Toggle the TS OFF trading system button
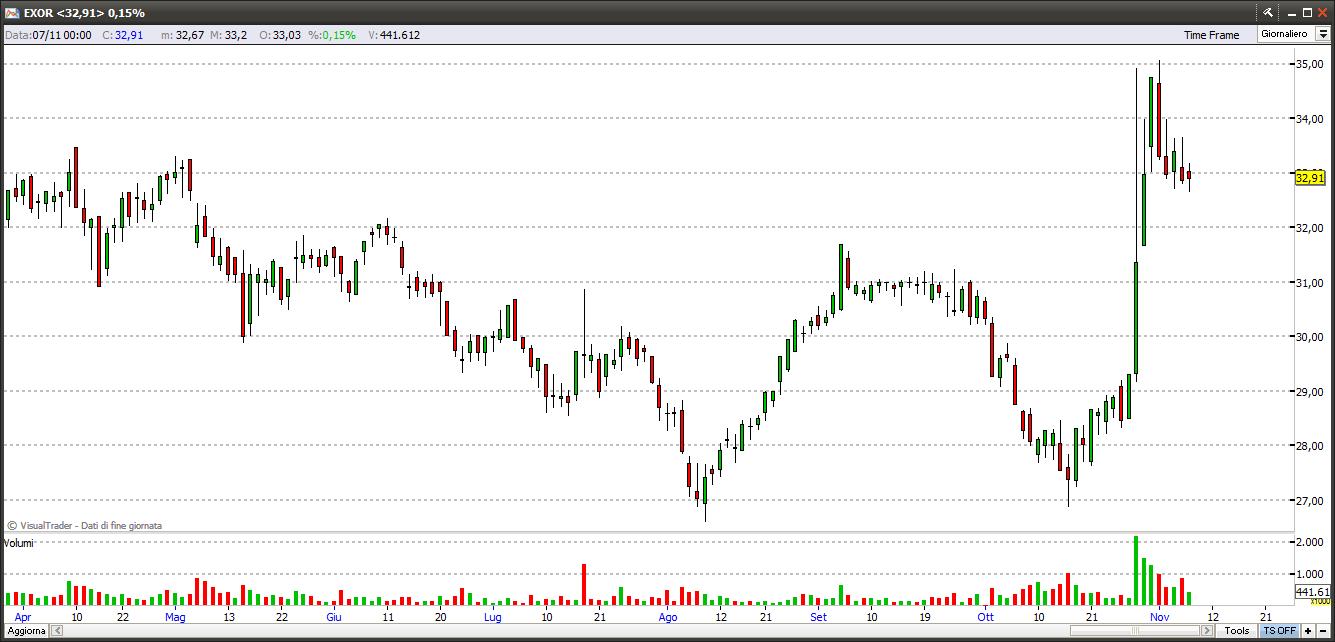Screen dimensions: 1335x642 click(x=1279, y=631)
